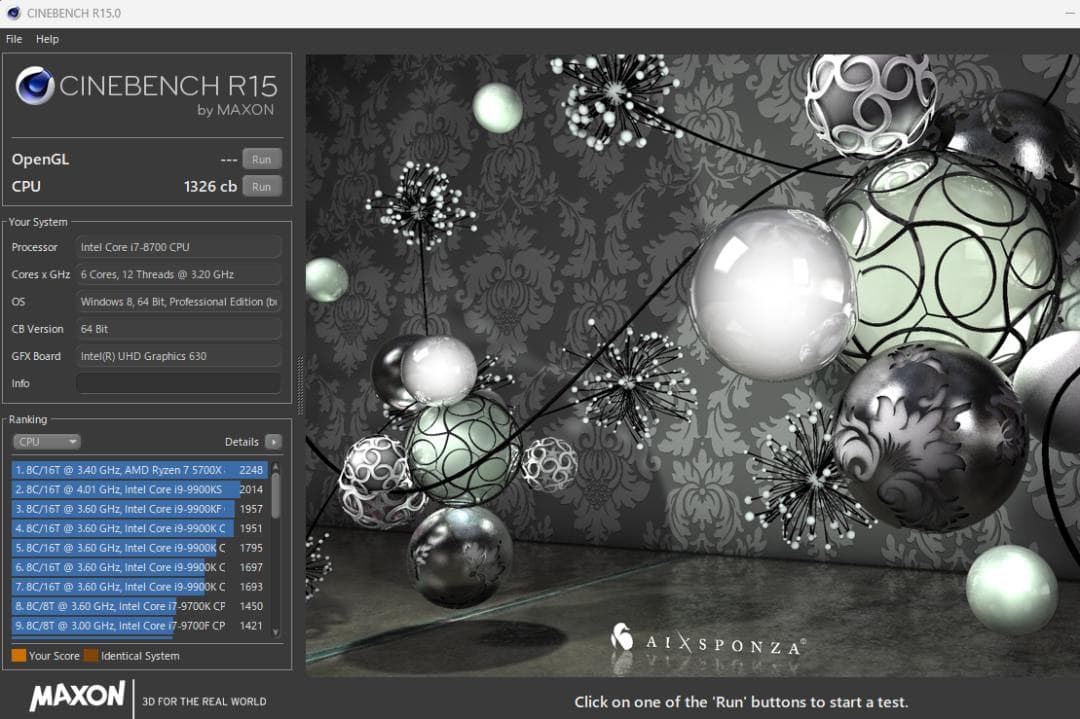Viewport: 1080px width, 719px height.
Task: Click the Info input field
Action: click(x=178, y=384)
